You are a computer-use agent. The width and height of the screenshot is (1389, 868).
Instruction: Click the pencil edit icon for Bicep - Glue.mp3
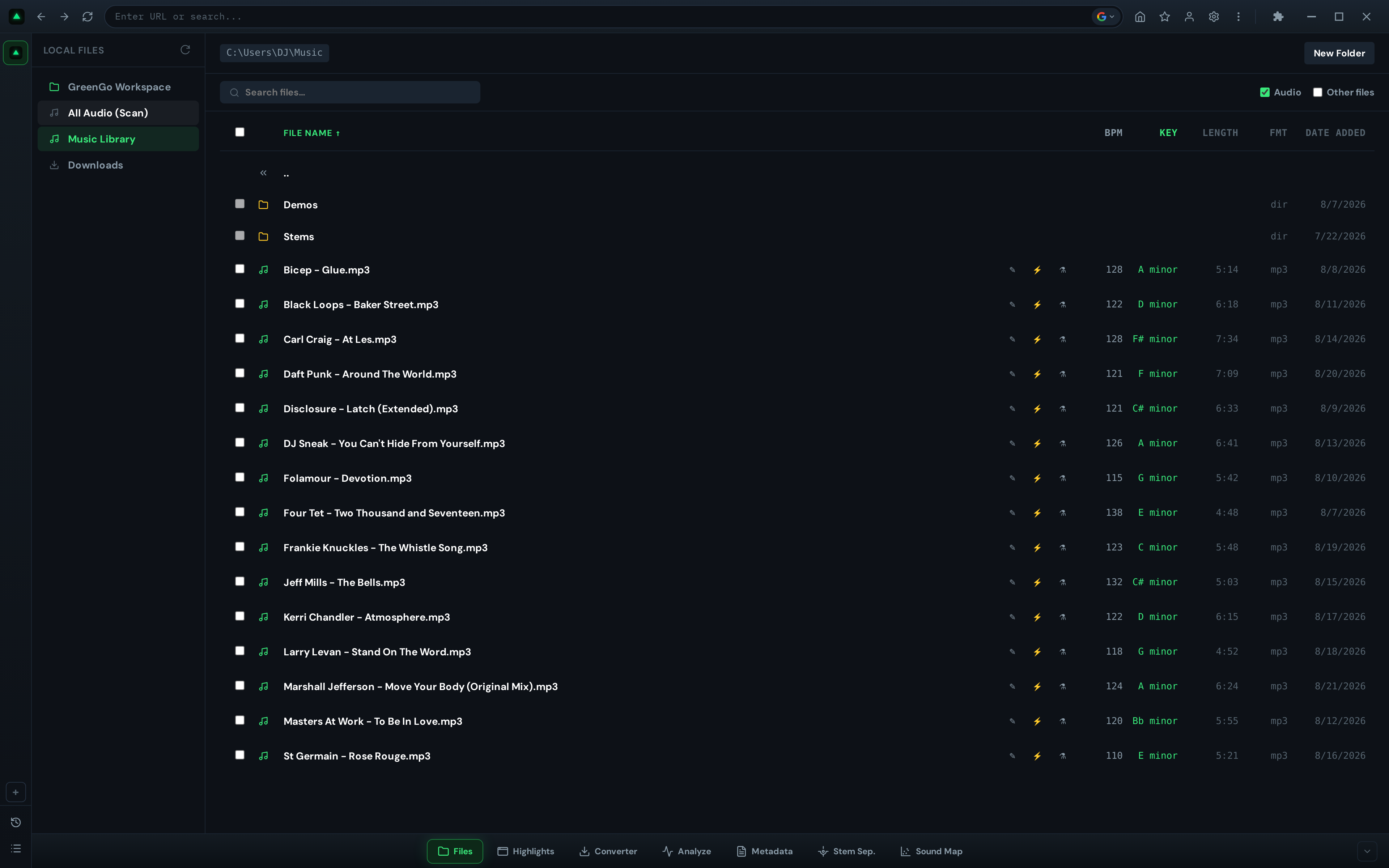(x=1012, y=270)
